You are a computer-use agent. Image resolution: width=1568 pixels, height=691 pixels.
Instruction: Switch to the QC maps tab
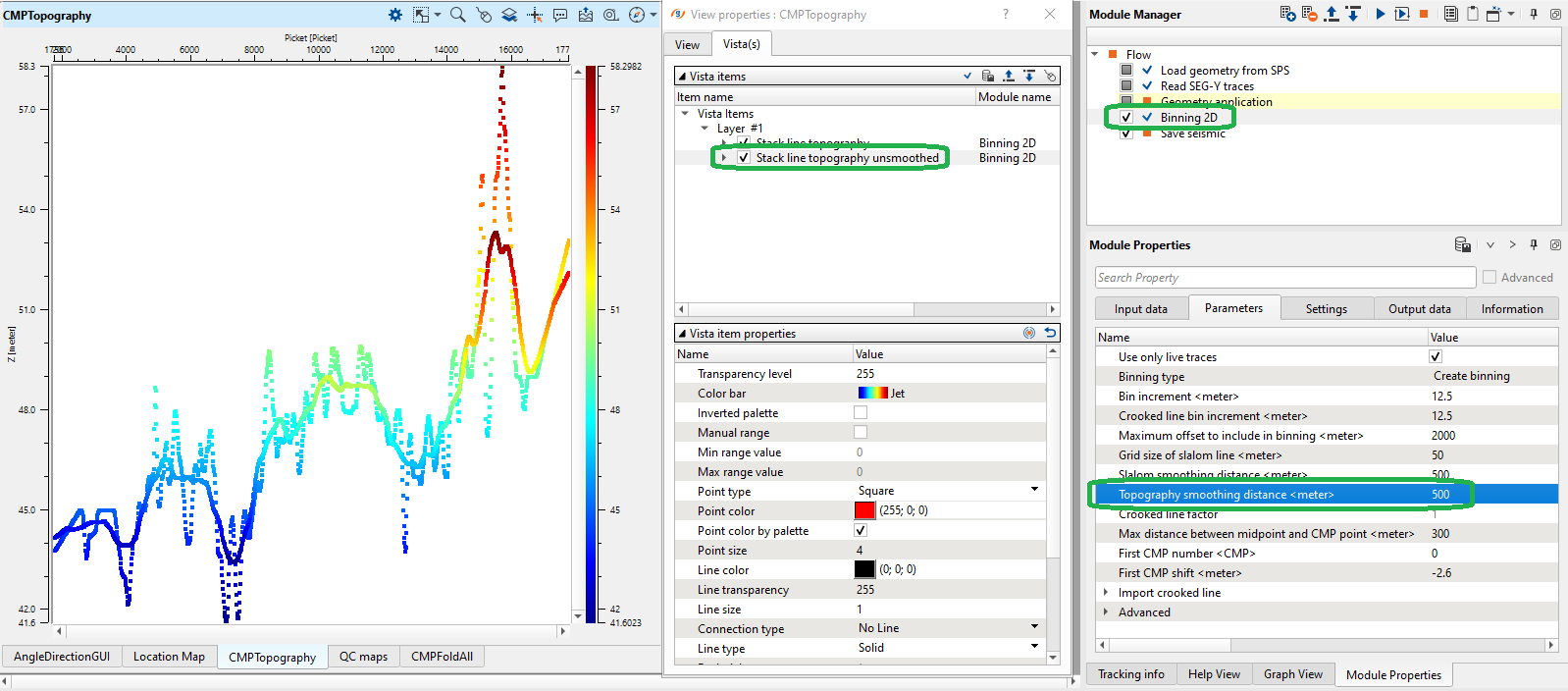[x=363, y=657]
